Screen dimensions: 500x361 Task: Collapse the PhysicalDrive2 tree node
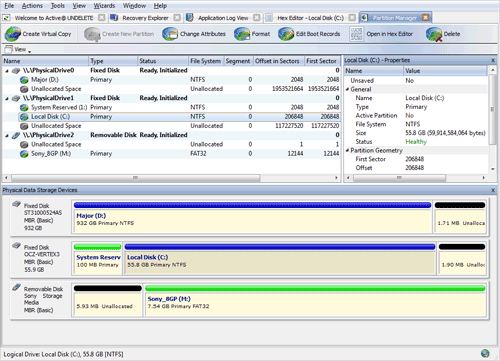pyautogui.click(x=7, y=136)
